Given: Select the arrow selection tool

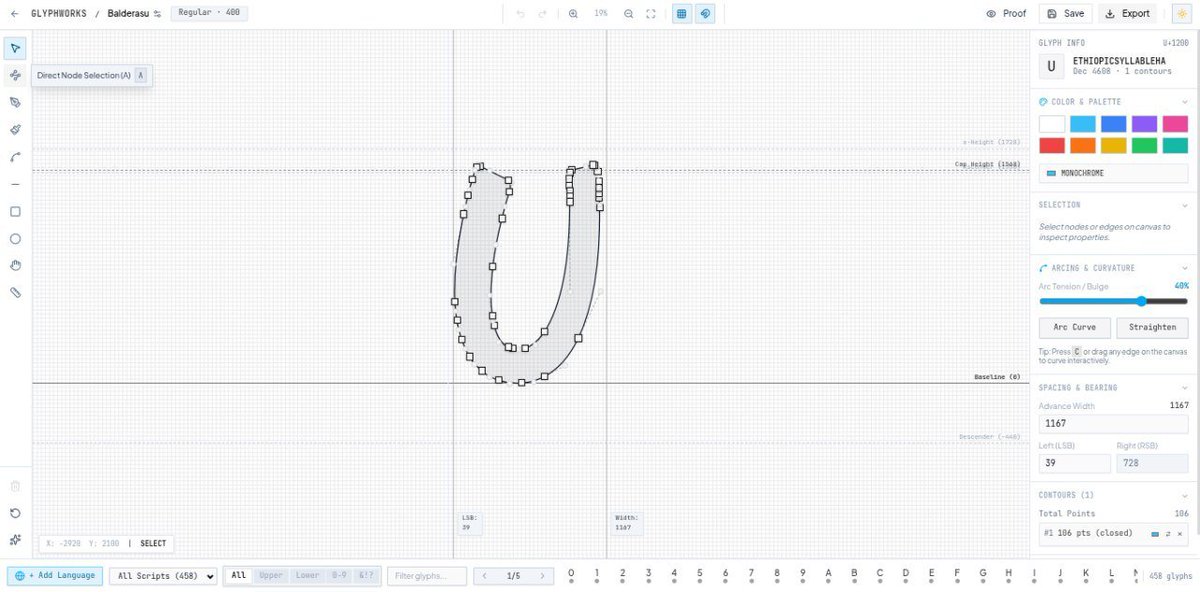Looking at the screenshot, I should click(15, 48).
